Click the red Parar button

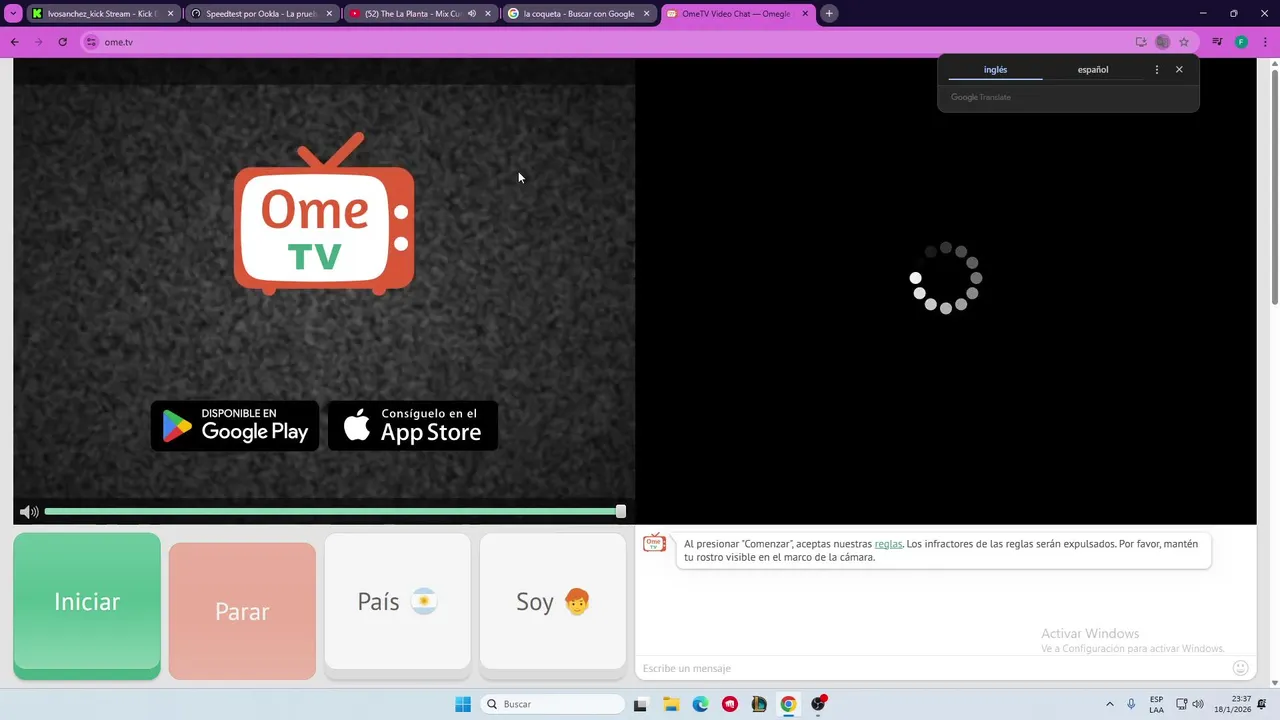(x=242, y=611)
